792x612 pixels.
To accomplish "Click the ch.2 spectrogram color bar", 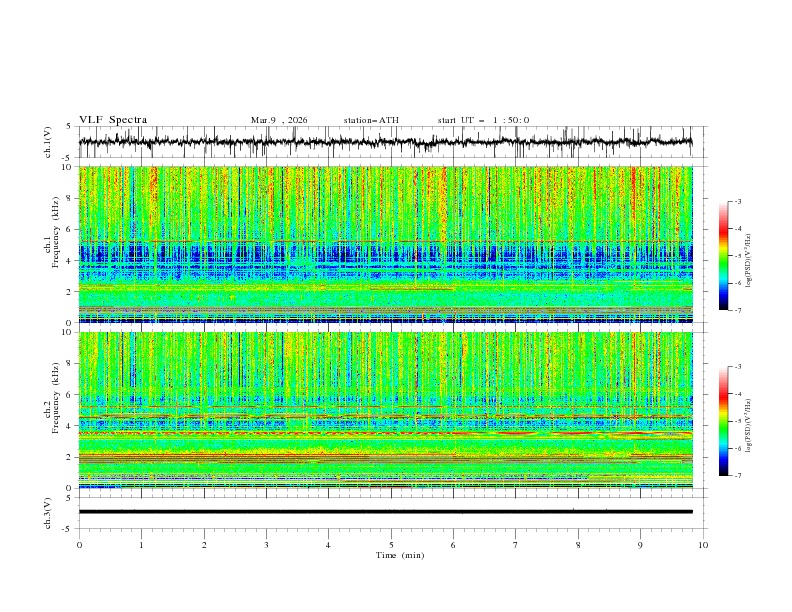I will [x=723, y=421].
